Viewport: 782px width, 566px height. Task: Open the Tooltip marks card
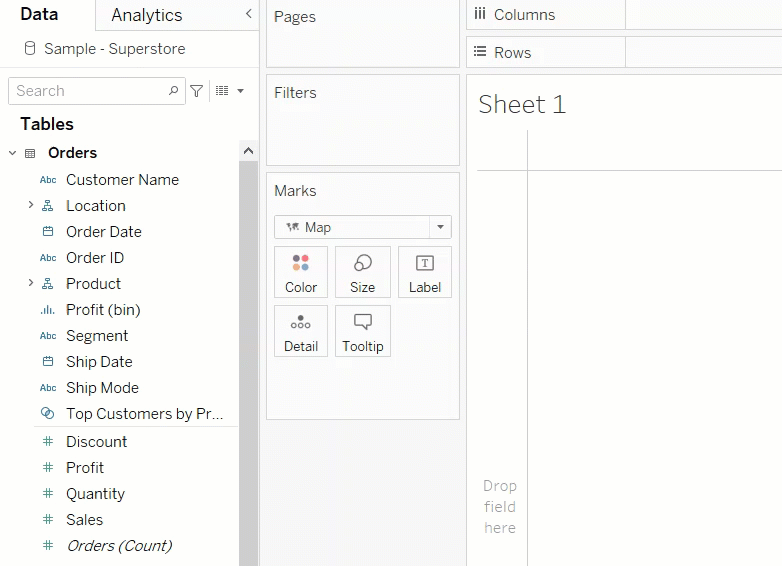[362, 331]
